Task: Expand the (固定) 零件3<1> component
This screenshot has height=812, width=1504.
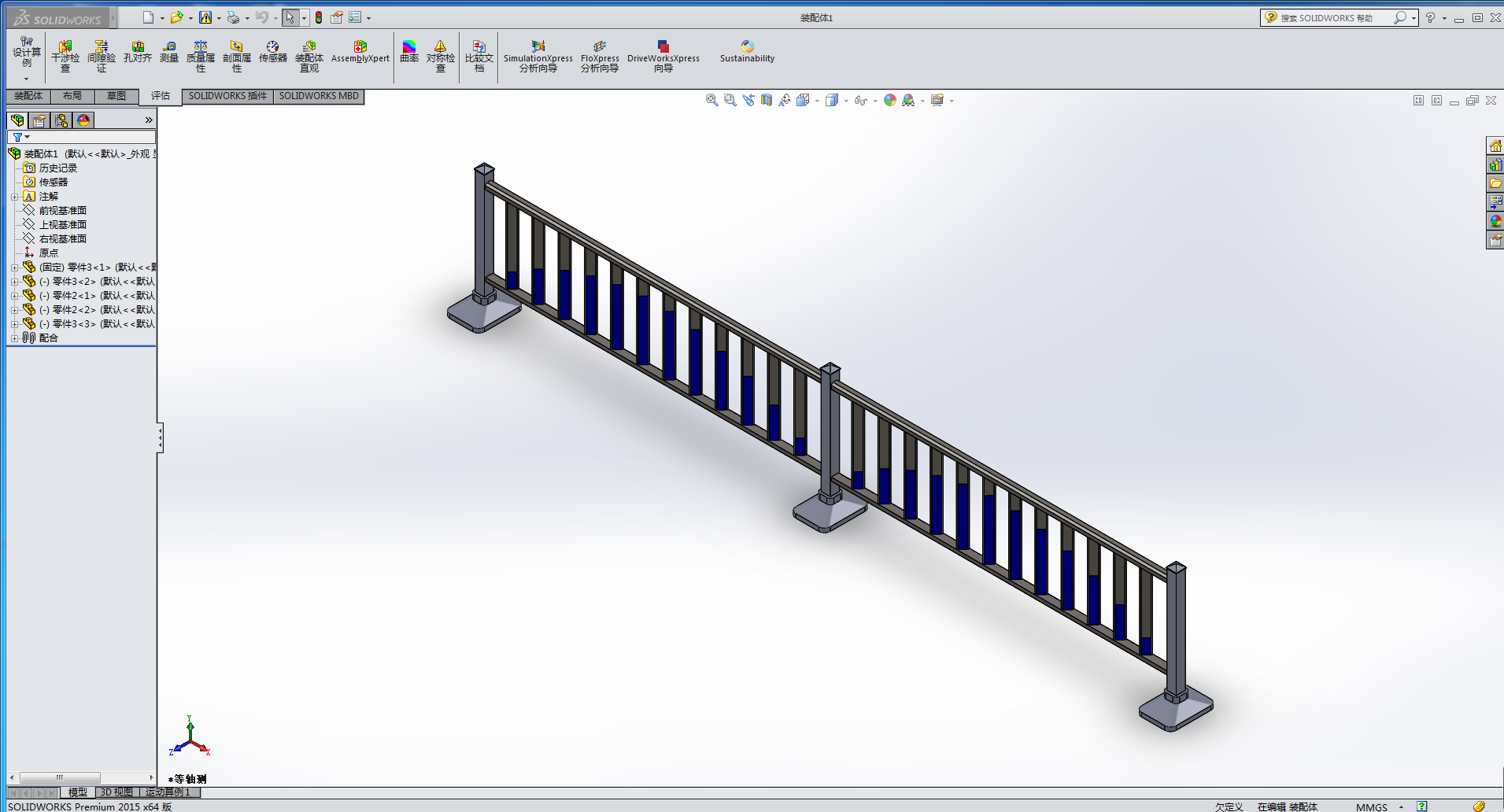Action: (x=14, y=268)
